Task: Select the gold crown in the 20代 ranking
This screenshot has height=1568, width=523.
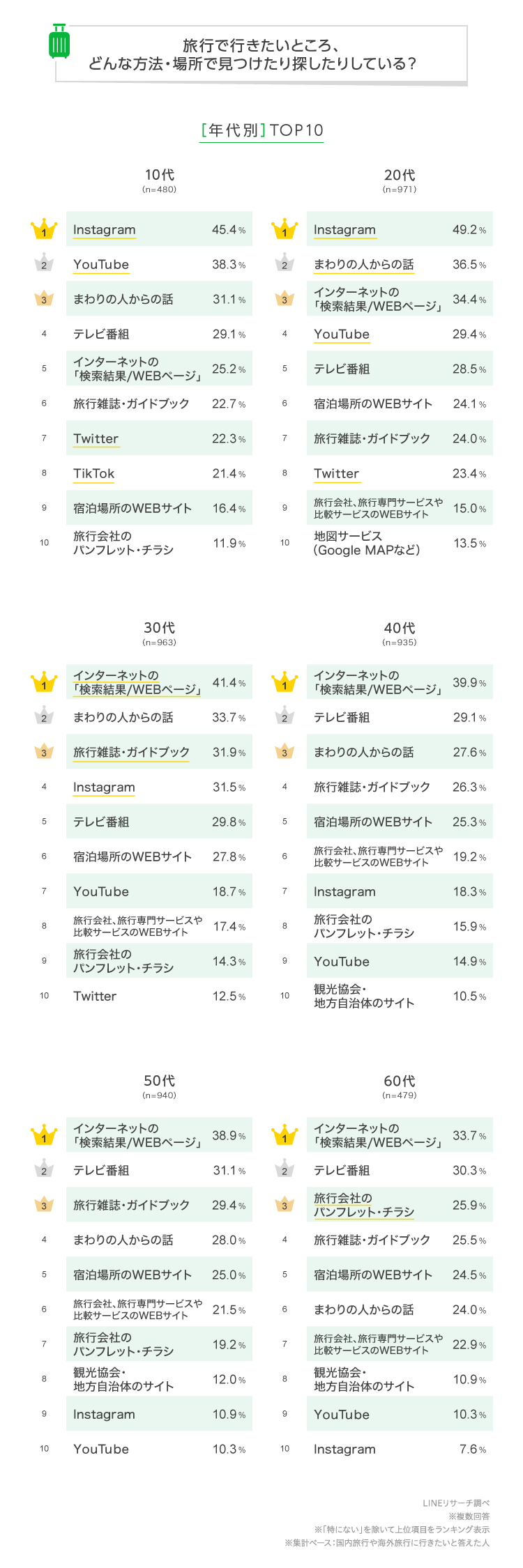Action: tap(285, 229)
